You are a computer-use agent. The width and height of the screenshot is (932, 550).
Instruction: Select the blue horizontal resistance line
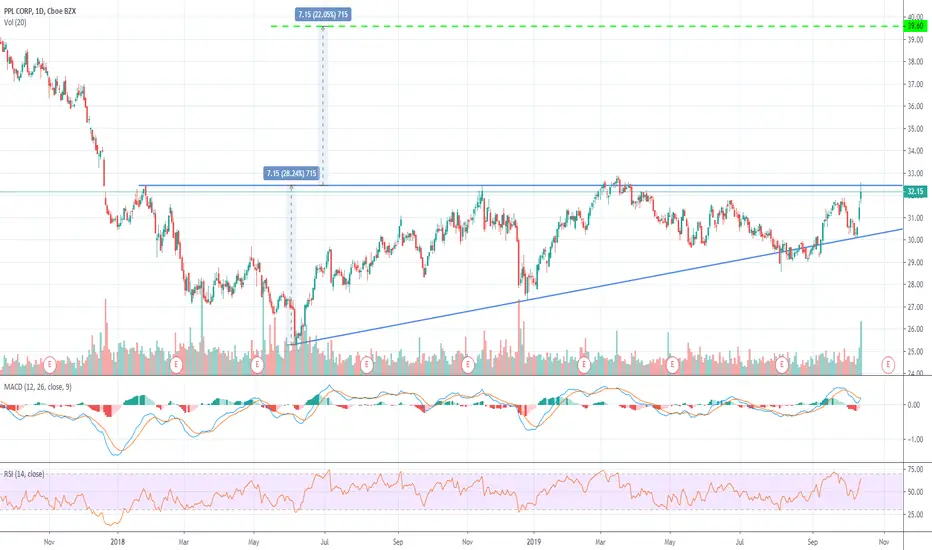(520, 186)
